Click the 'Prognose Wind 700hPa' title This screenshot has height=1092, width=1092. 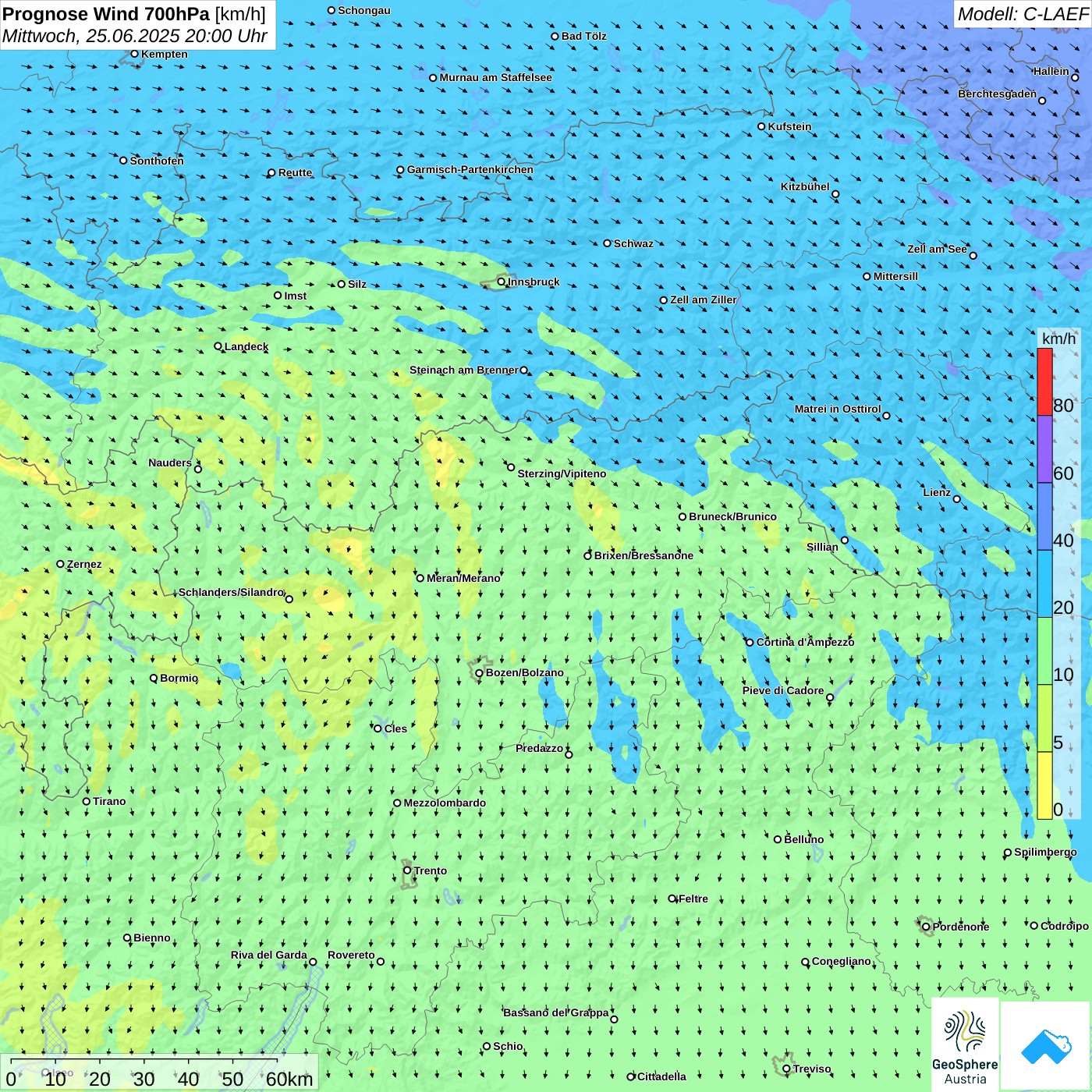106,13
